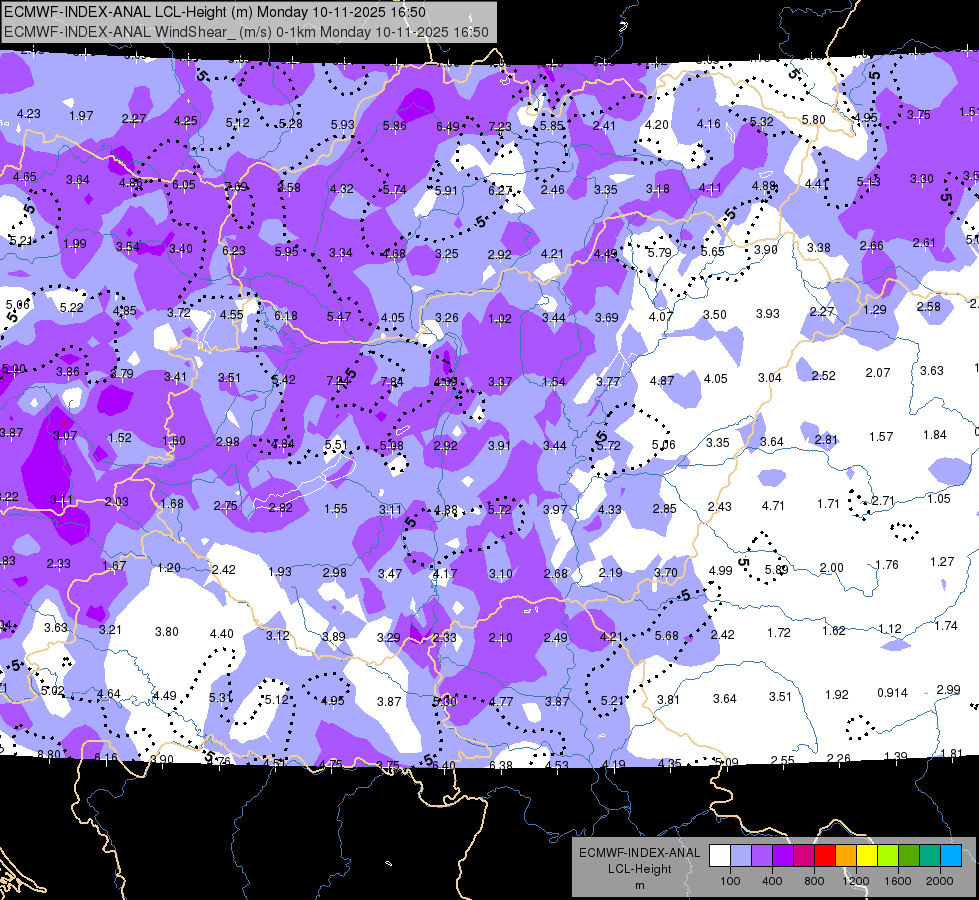The width and height of the screenshot is (979, 900).
Task: Click the wind shear value 8.80
Action: click(x=49, y=754)
